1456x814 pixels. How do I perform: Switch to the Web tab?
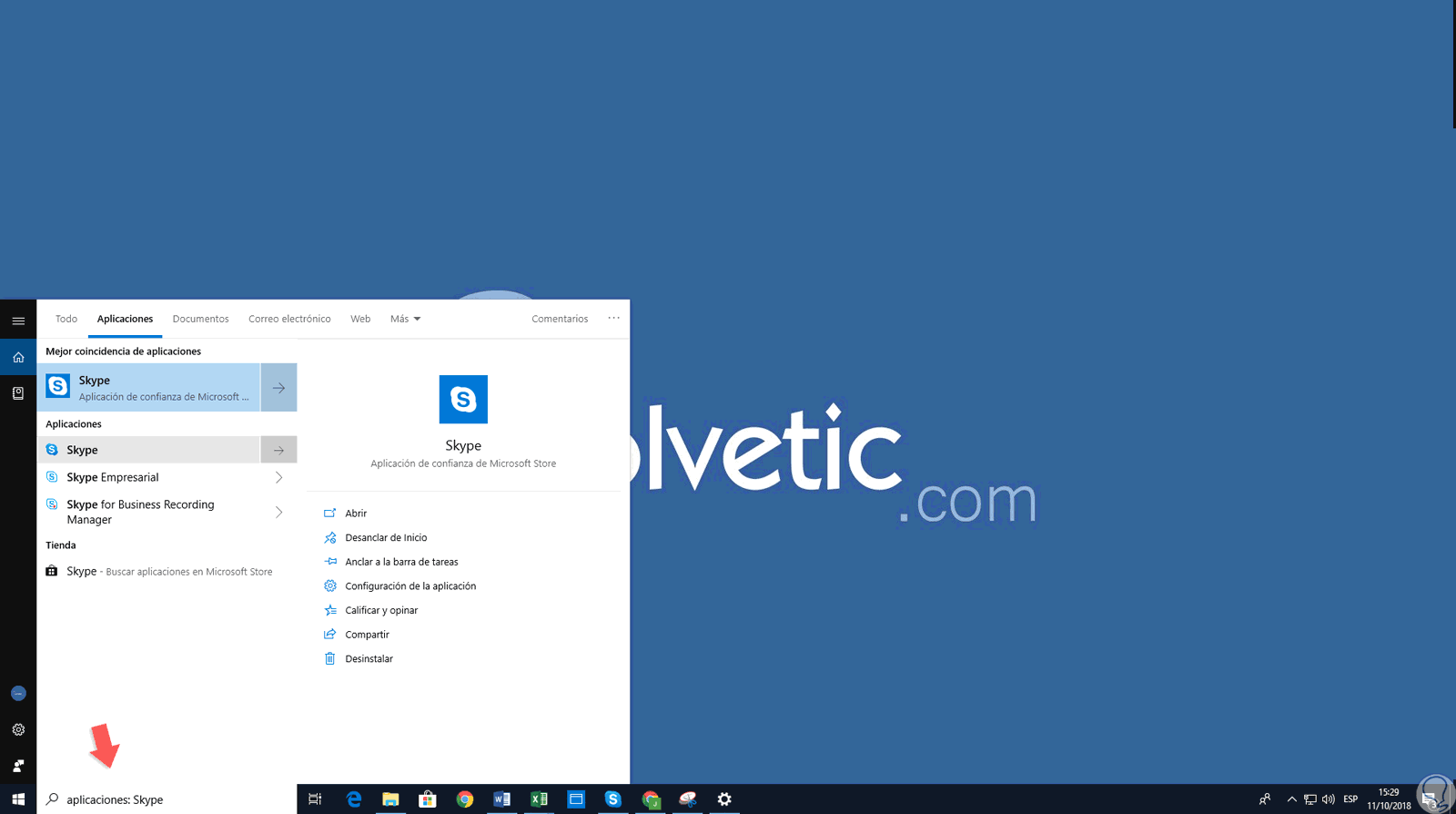click(x=360, y=319)
